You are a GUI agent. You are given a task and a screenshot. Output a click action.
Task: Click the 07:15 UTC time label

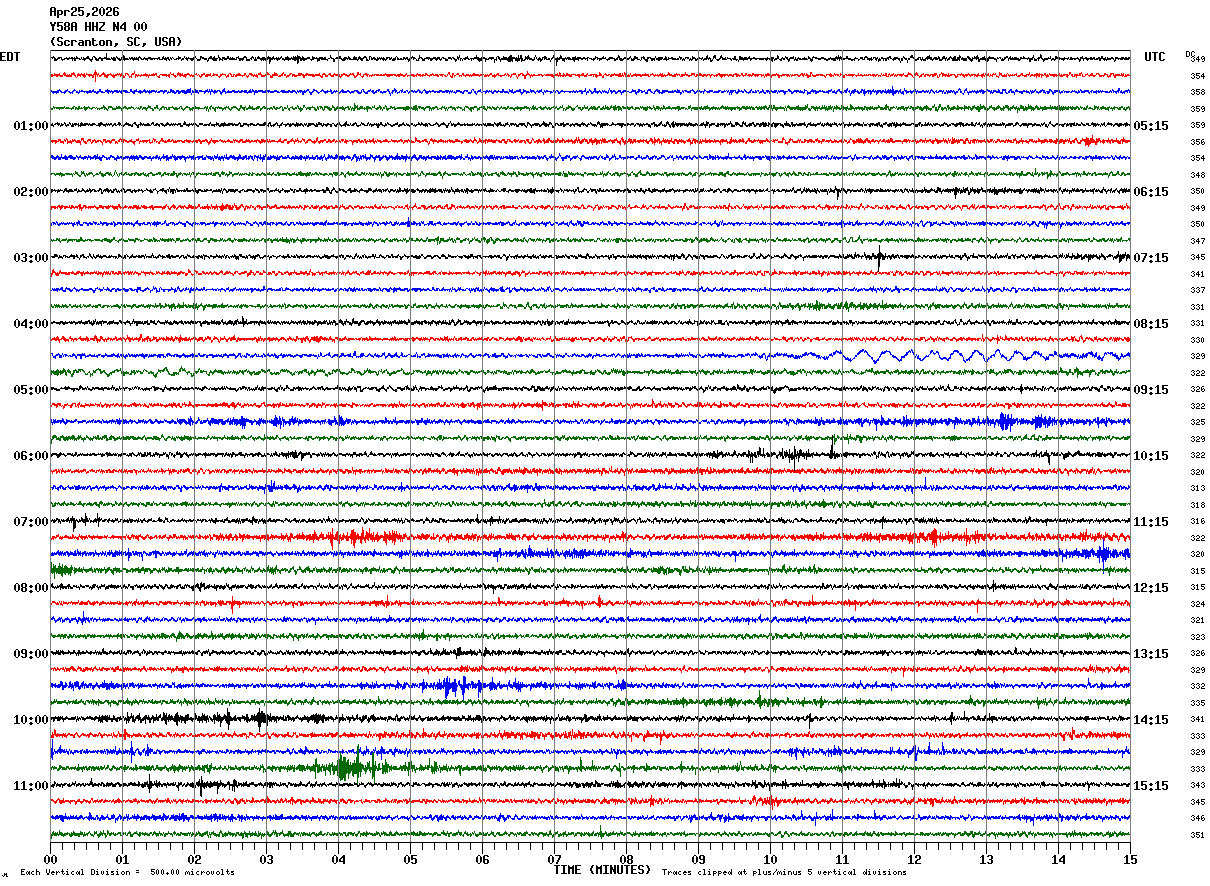tap(1151, 258)
